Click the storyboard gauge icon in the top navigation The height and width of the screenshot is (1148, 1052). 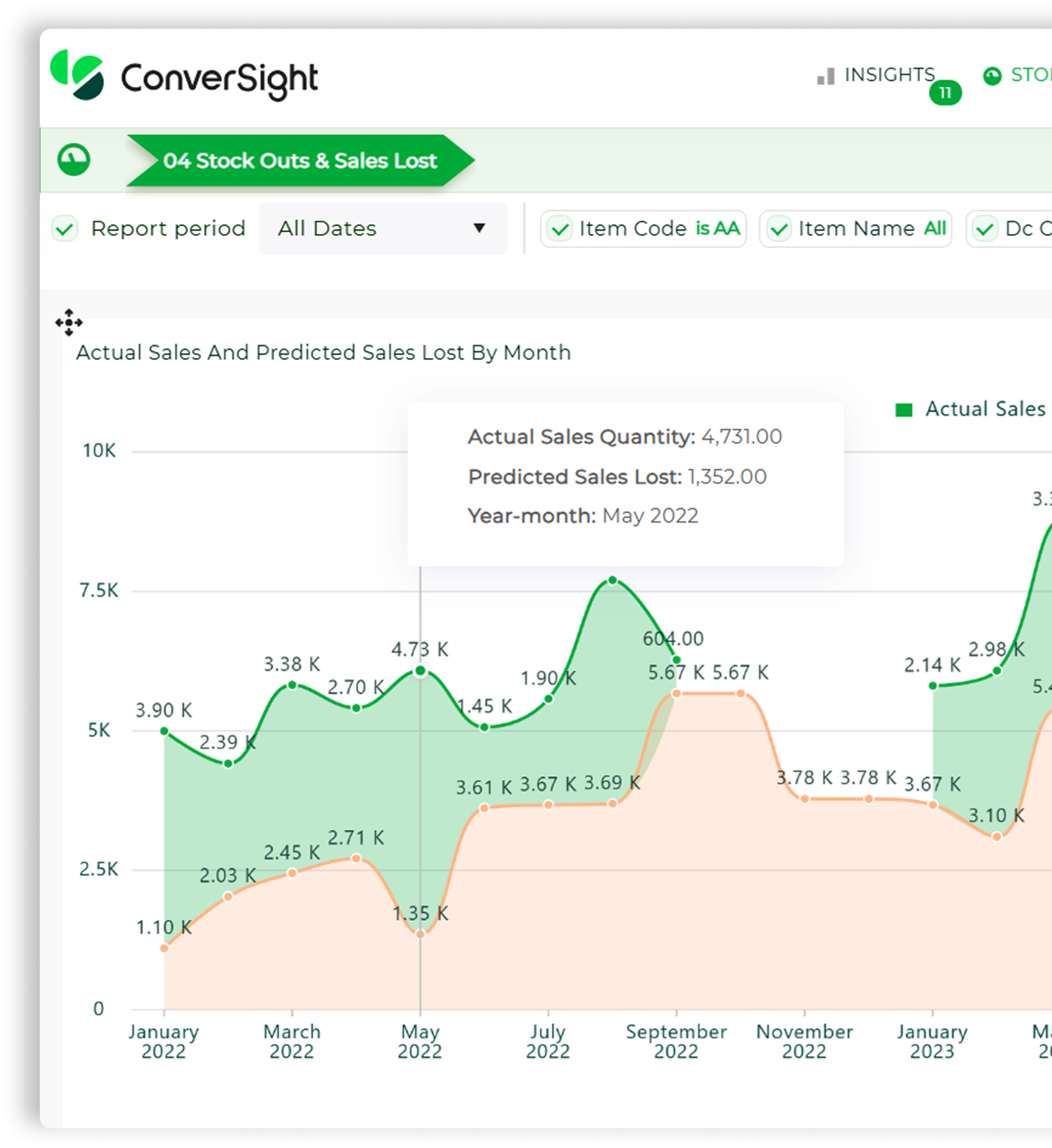click(x=991, y=76)
